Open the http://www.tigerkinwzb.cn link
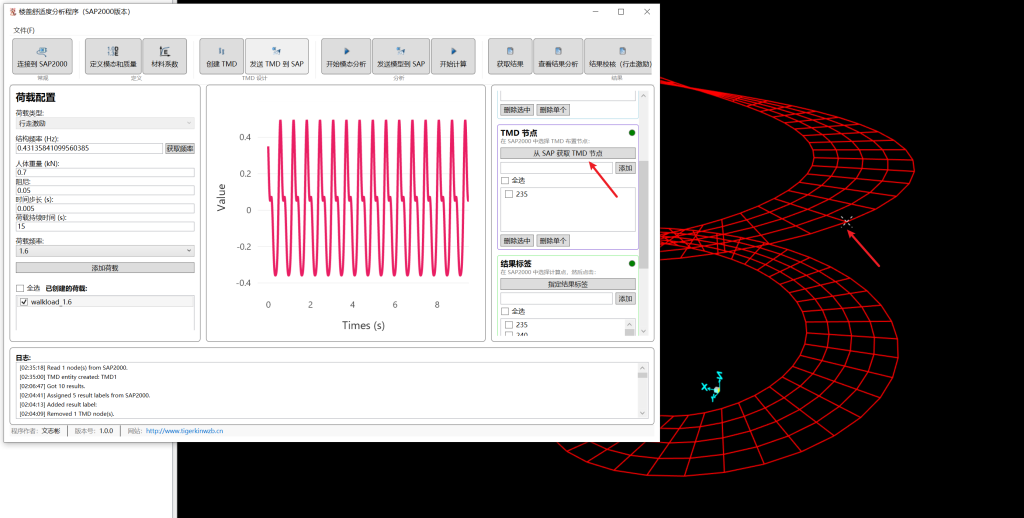This screenshot has height=518, width=1024. click(x=184, y=431)
